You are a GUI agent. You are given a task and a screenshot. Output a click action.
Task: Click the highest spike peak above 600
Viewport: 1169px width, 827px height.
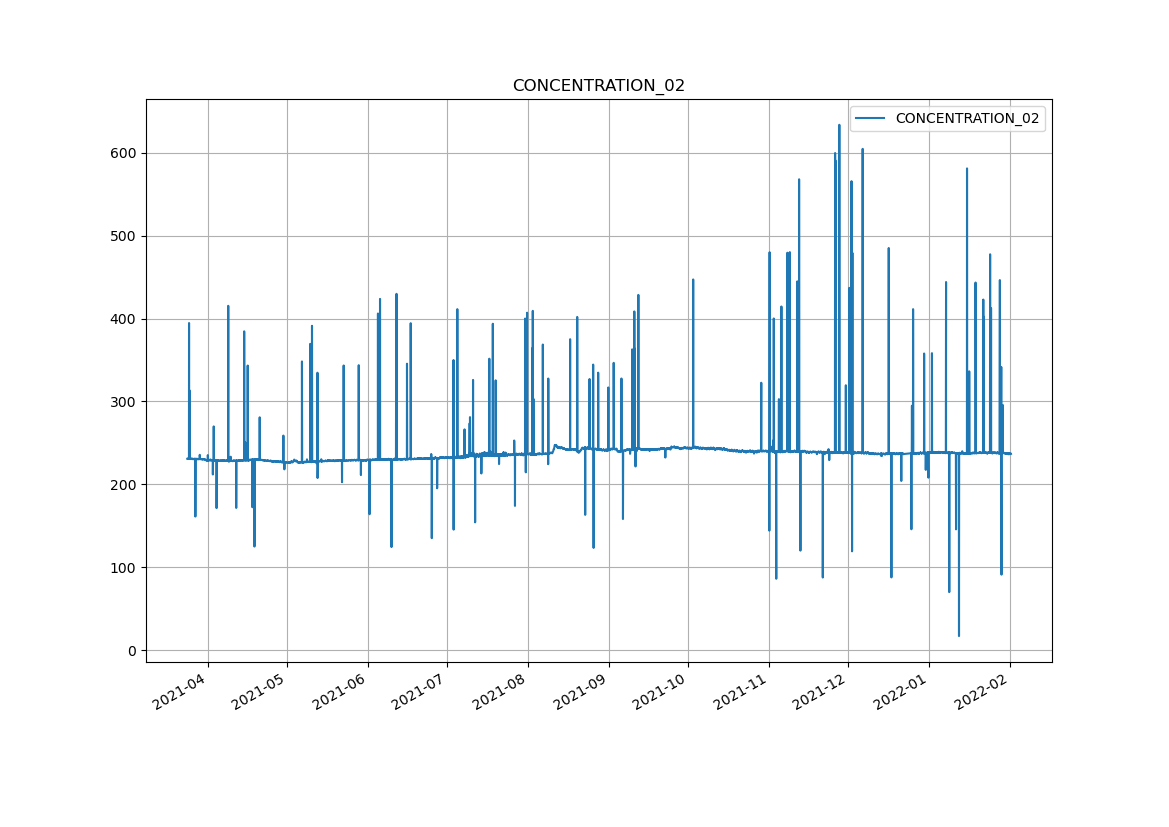(x=839, y=126)
